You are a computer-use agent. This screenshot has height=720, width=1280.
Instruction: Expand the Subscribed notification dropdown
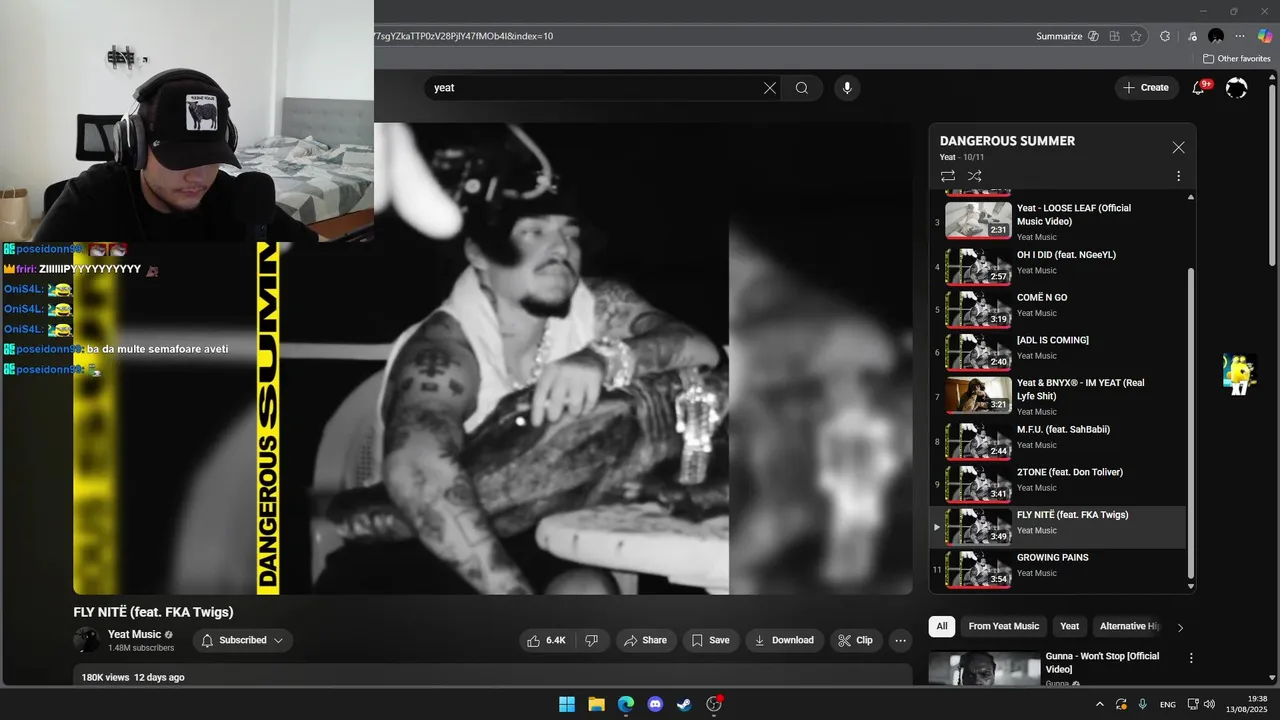[x=243, y=640]
